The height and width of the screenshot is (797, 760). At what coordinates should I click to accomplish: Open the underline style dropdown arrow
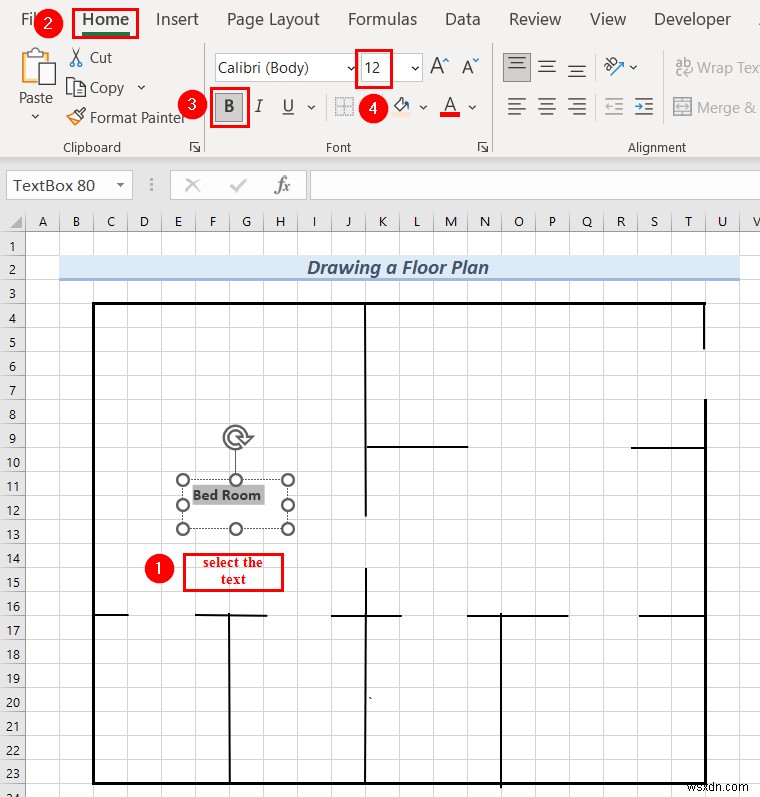(x=311, y=107)
